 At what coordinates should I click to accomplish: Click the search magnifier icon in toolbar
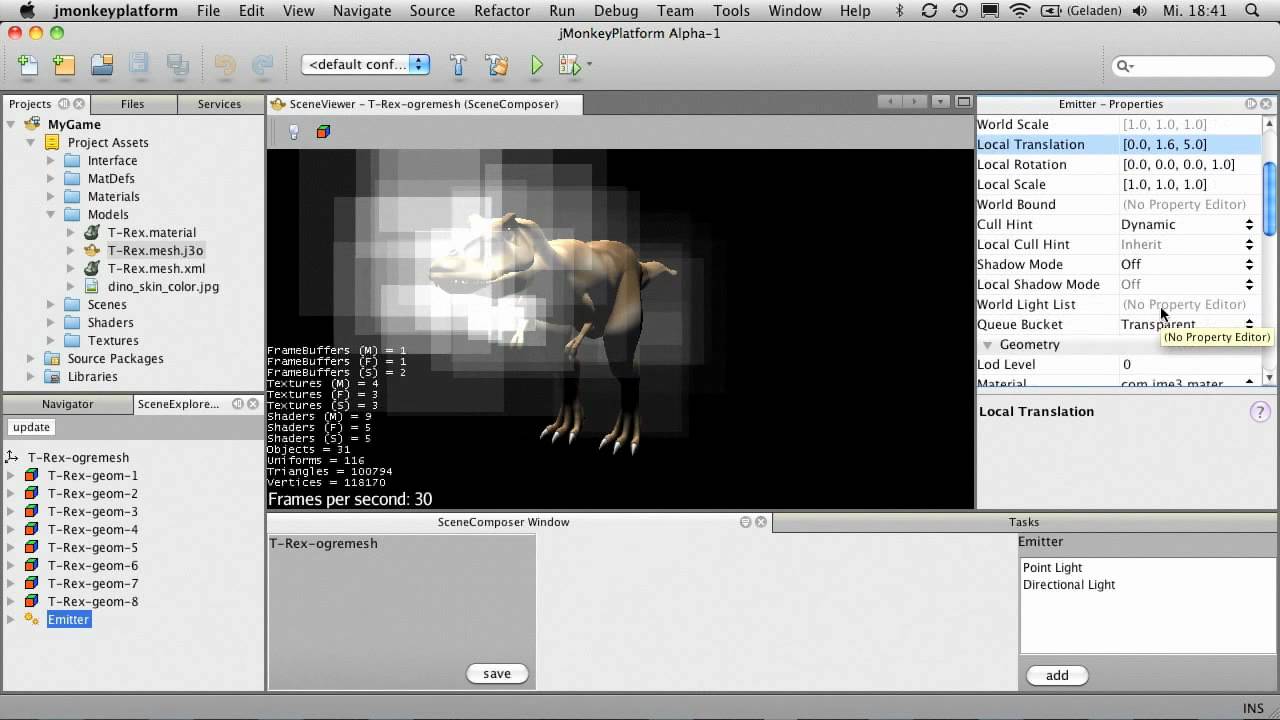[x=1124, y=66]
